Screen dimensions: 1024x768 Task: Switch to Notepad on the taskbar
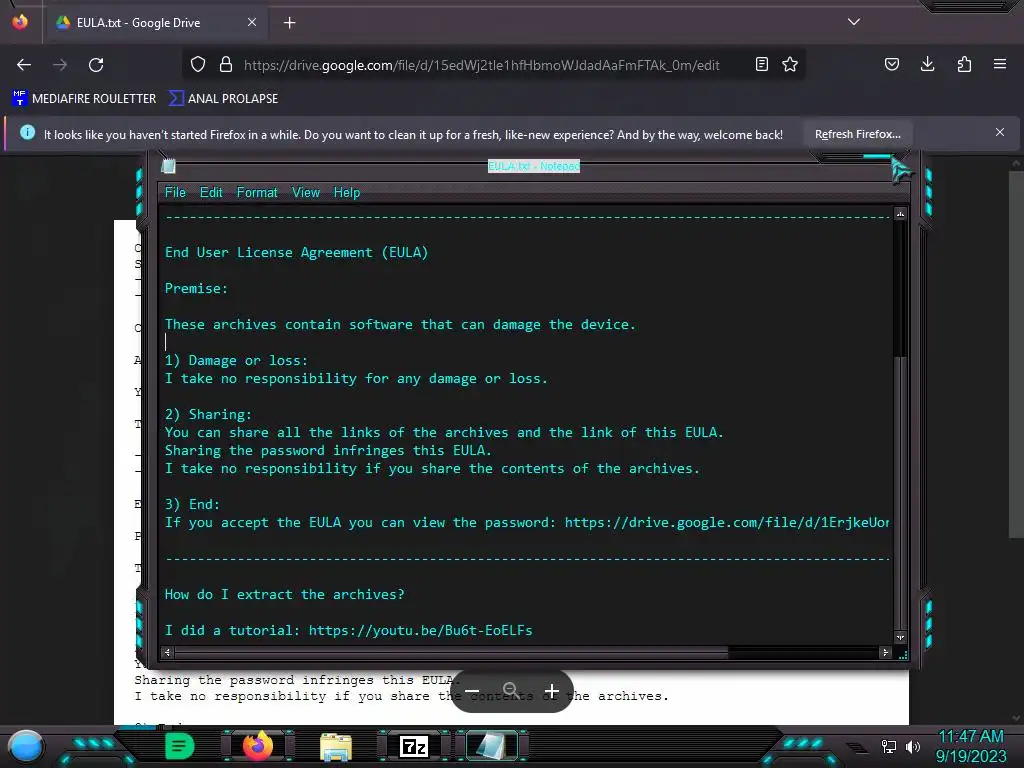tap(492, 746)
